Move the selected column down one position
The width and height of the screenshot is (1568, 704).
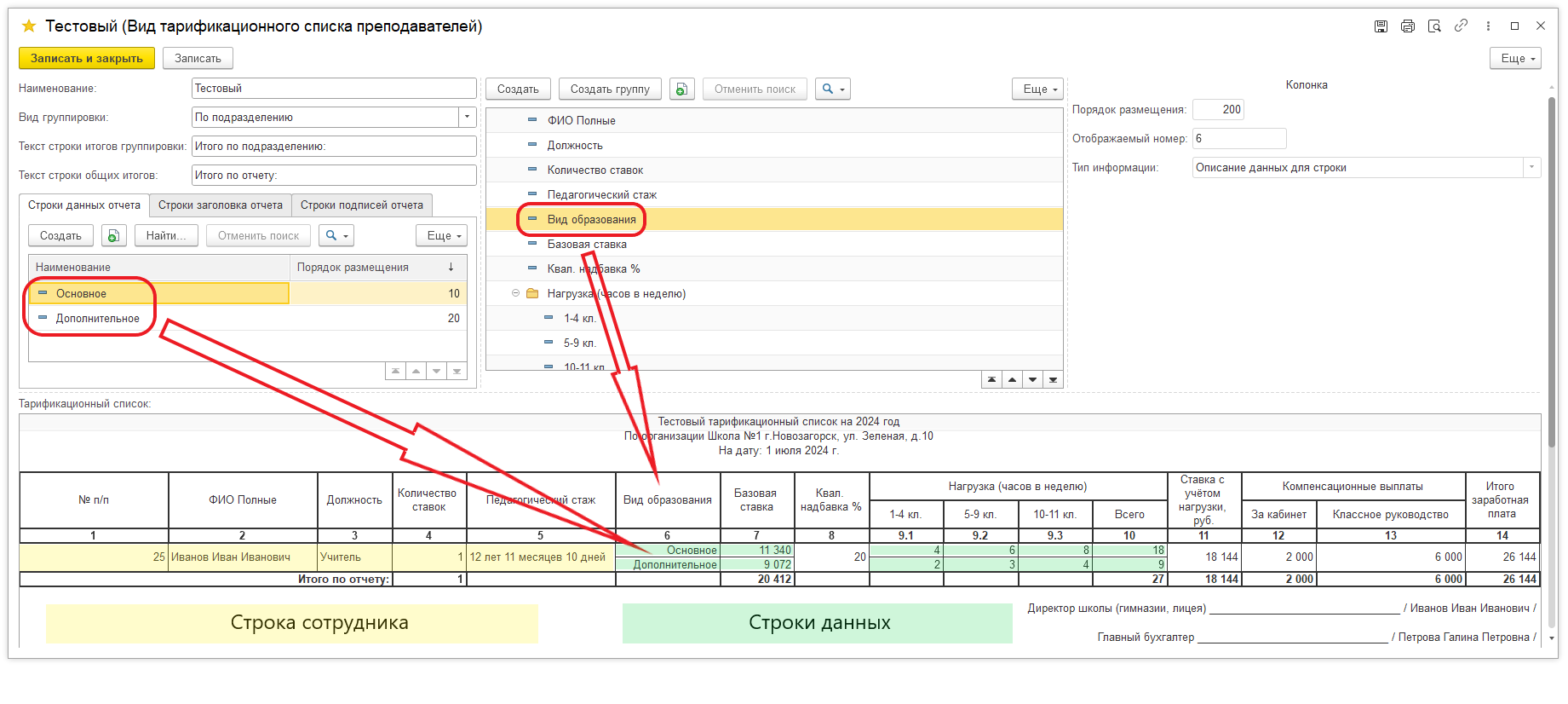tap(1032, 380)
